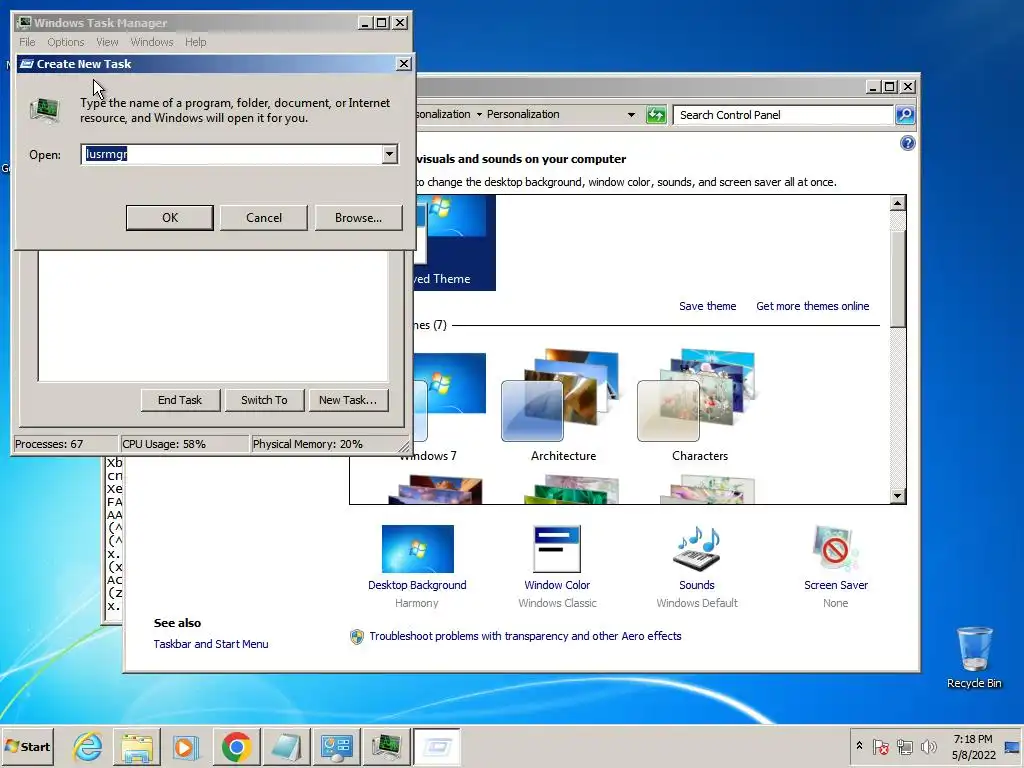Cancel the Create New Task dialog
Screen dimensions: 1024x768
(264, 217)
